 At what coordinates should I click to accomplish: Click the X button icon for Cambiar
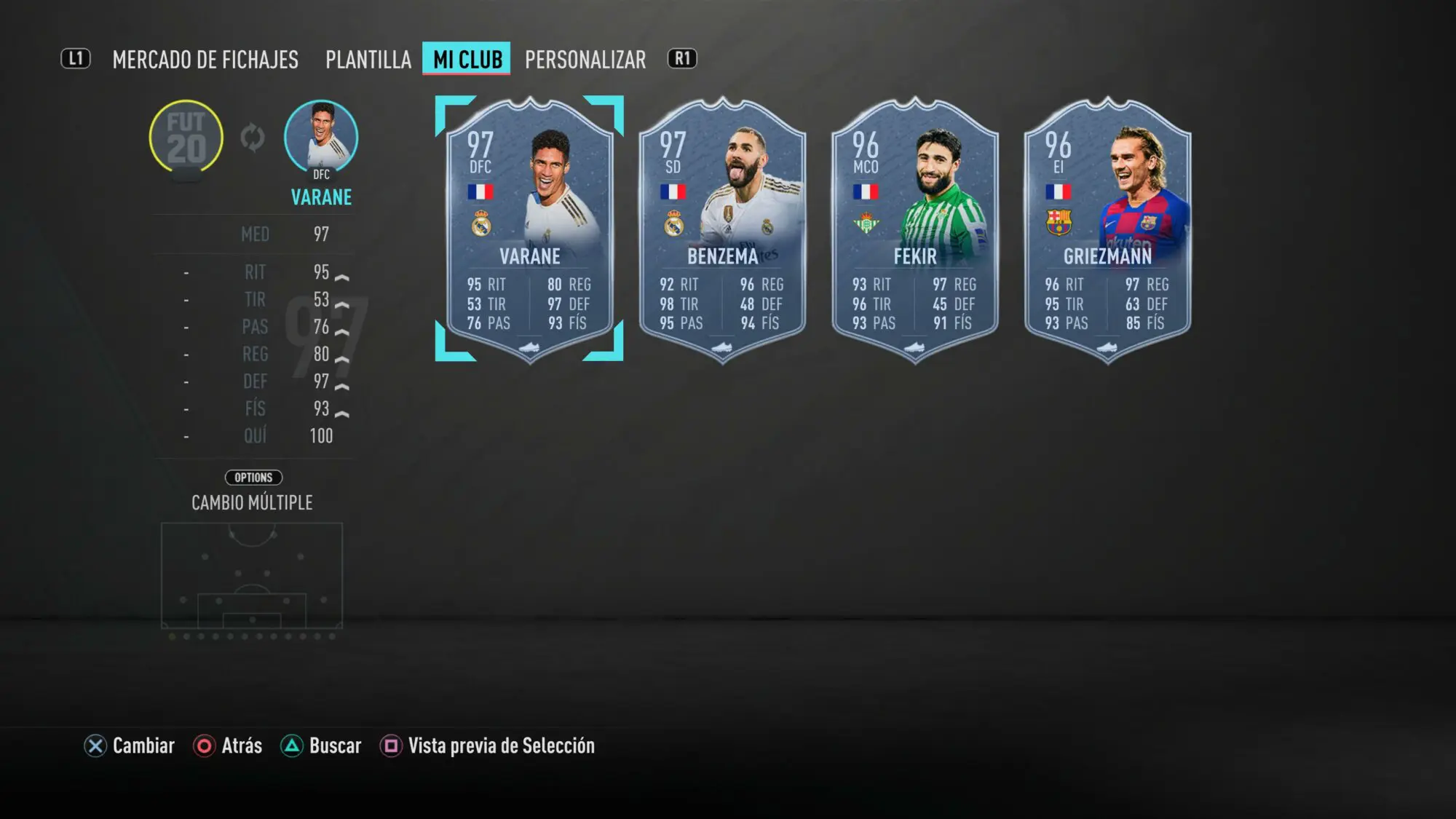tap(95, 746)
